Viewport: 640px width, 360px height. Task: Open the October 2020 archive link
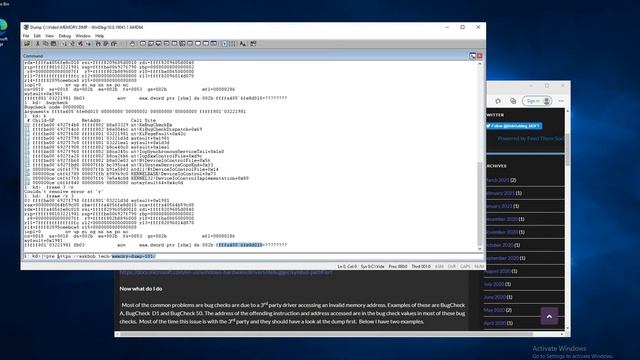(499, 245)
